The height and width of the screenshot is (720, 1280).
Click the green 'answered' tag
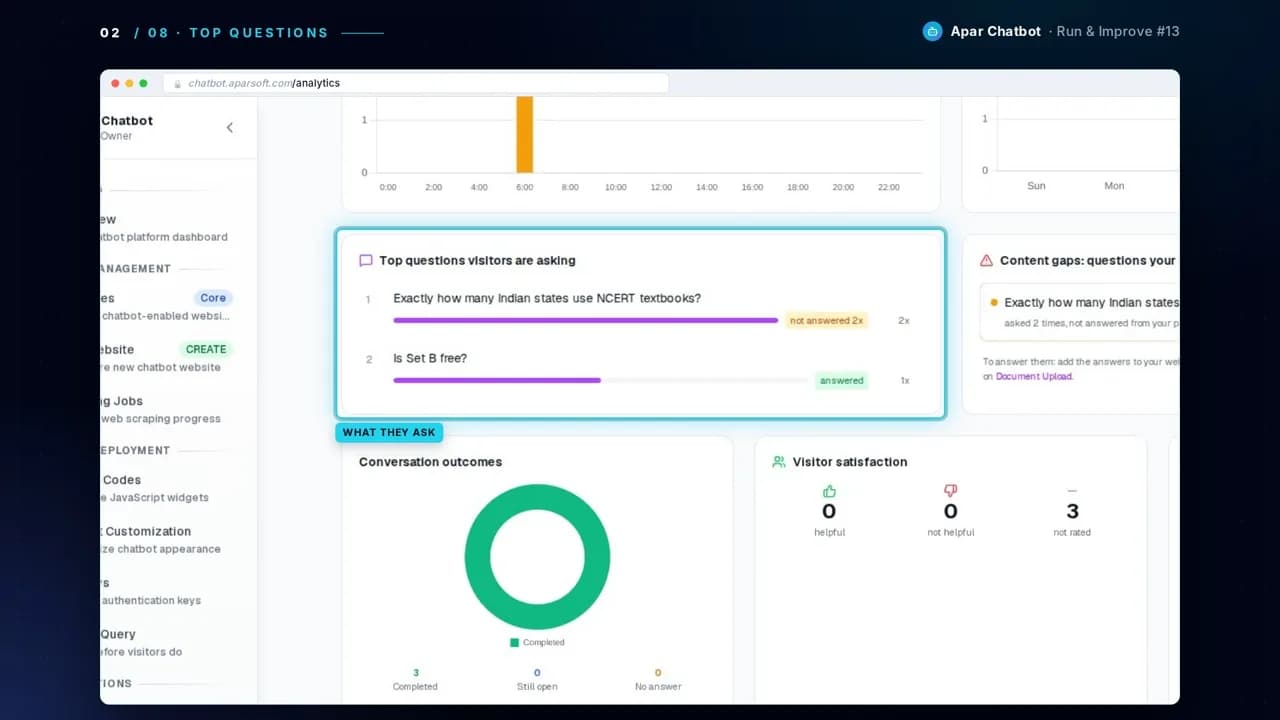click(x=841, y=380)
